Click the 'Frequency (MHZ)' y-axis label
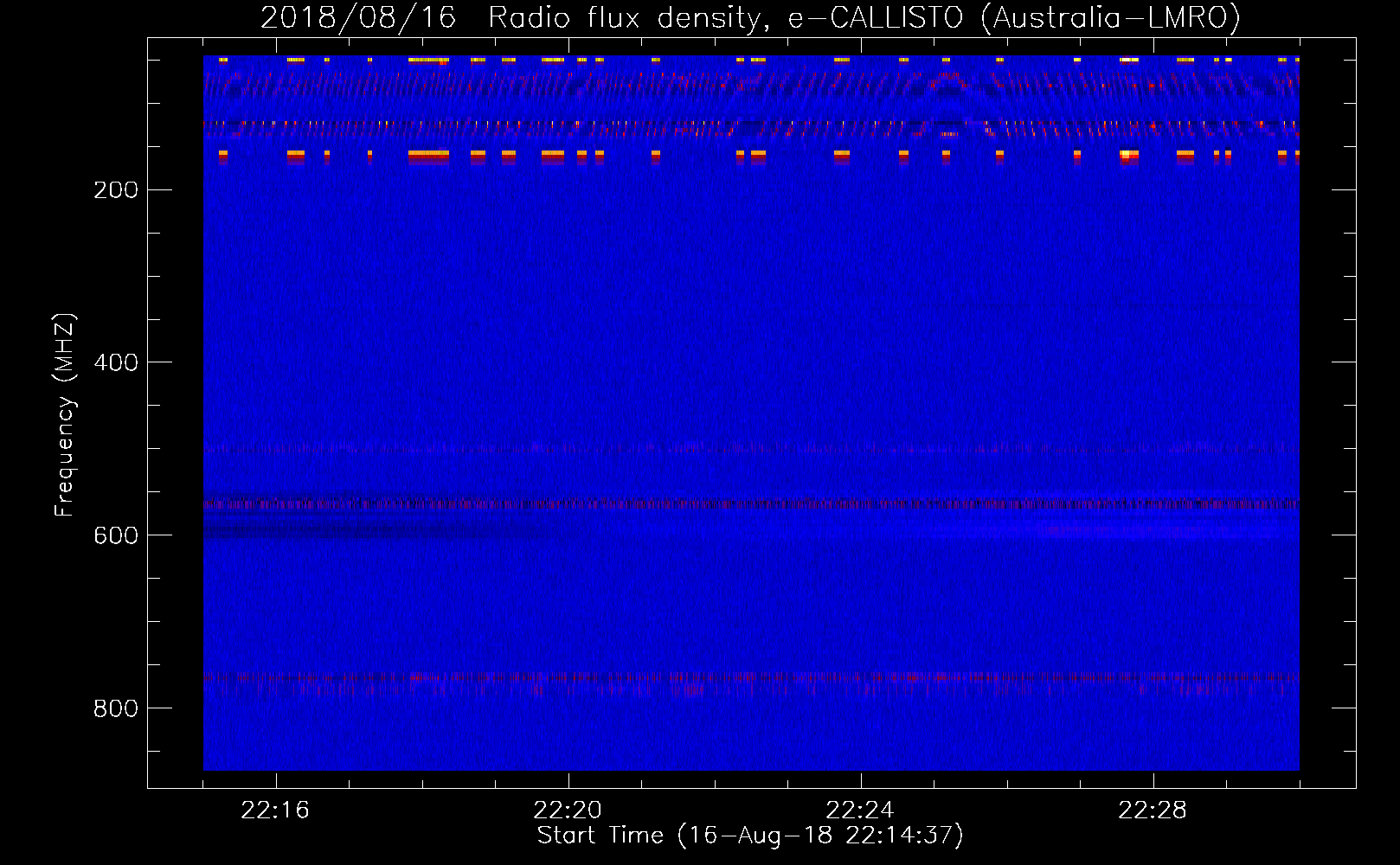The image size is (1400, 865). pyautogui.click(x=65, y=415)
